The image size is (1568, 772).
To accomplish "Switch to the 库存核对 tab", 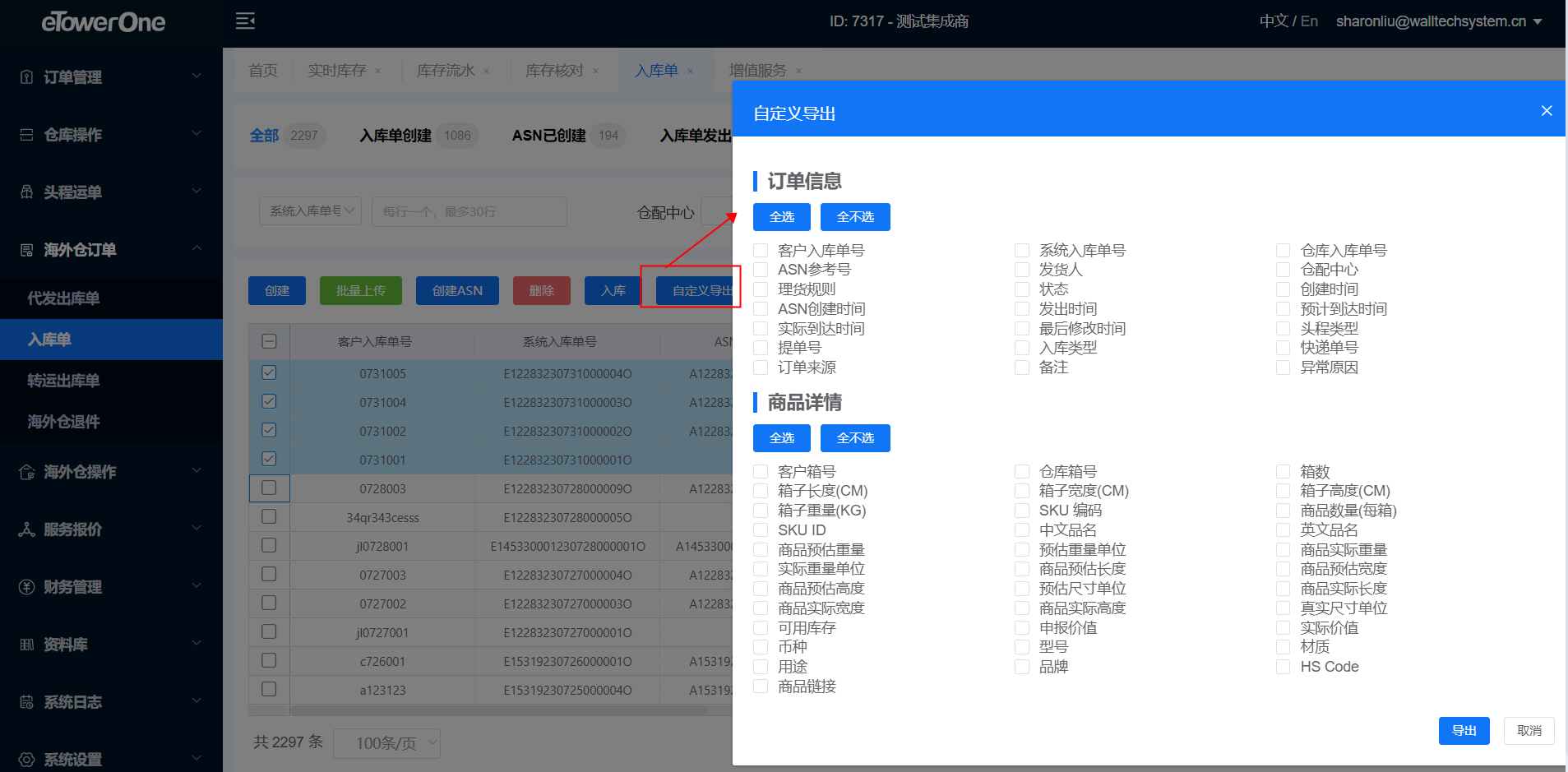I will click(554, 71).
